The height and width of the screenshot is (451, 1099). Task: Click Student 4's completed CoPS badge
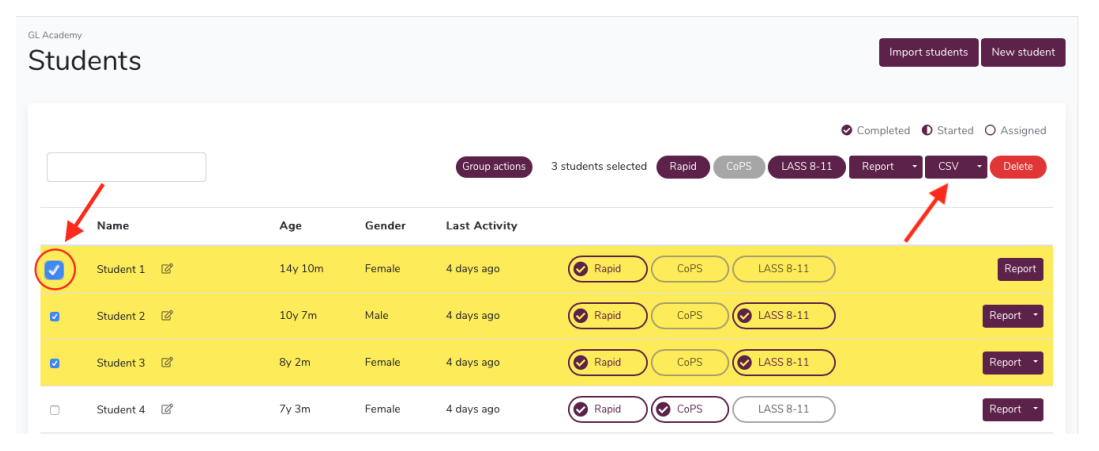click(689, 409)
